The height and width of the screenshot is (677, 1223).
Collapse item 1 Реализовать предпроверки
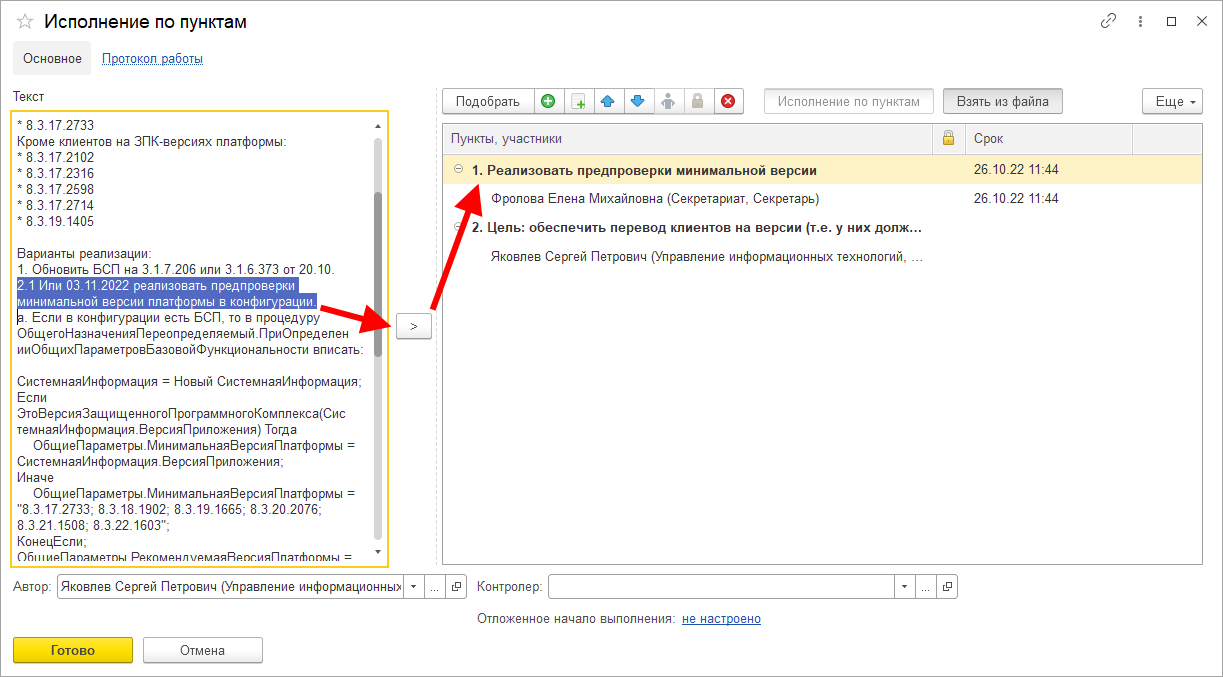[x=459, y=169]
